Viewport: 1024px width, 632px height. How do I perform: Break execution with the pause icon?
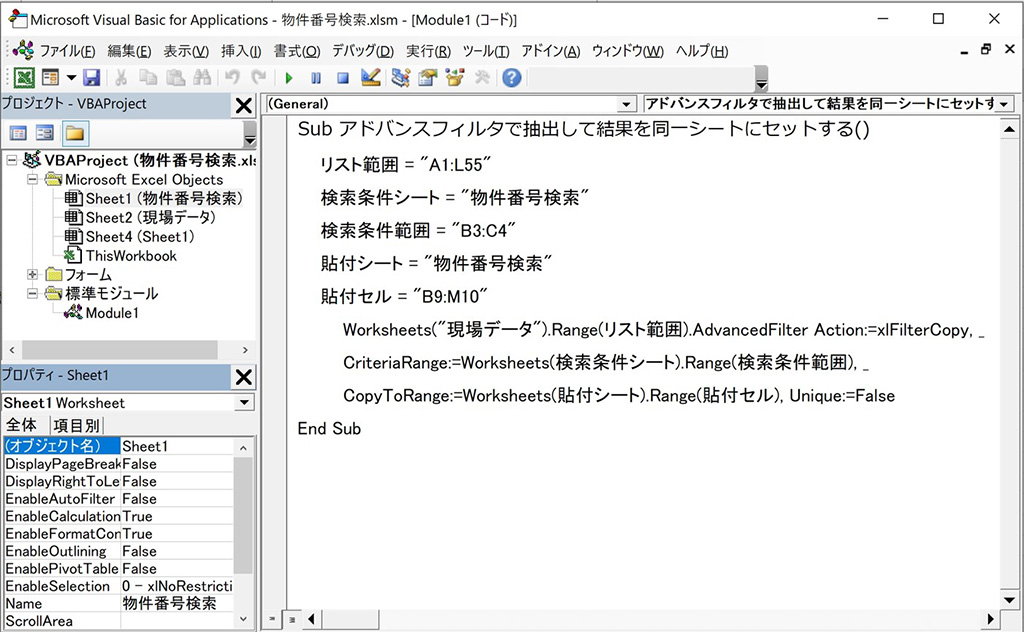pyautogui.click(x=316, y=78)
